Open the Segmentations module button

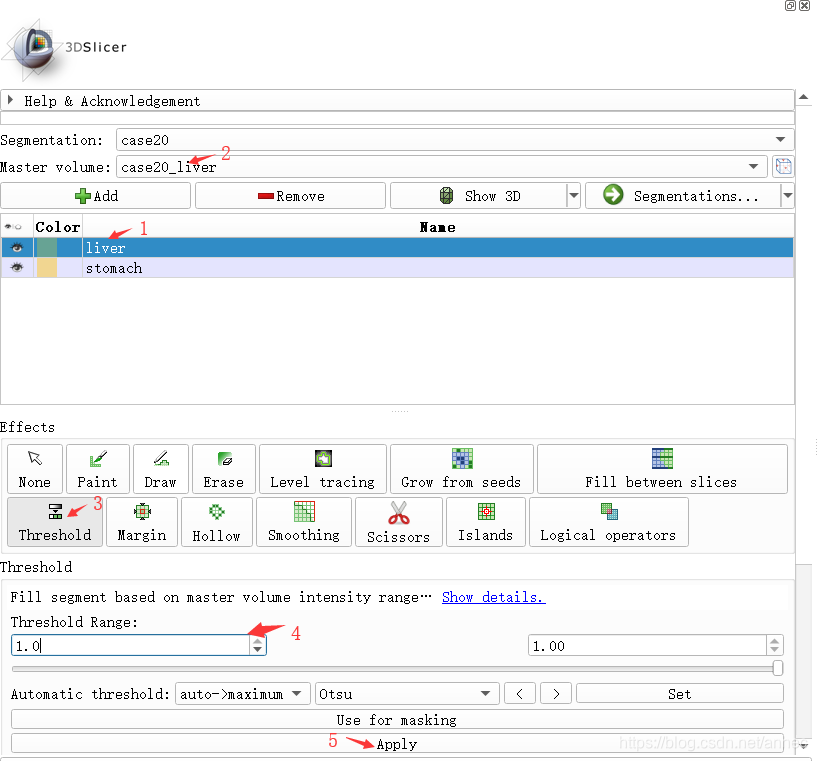click(683, 196)
